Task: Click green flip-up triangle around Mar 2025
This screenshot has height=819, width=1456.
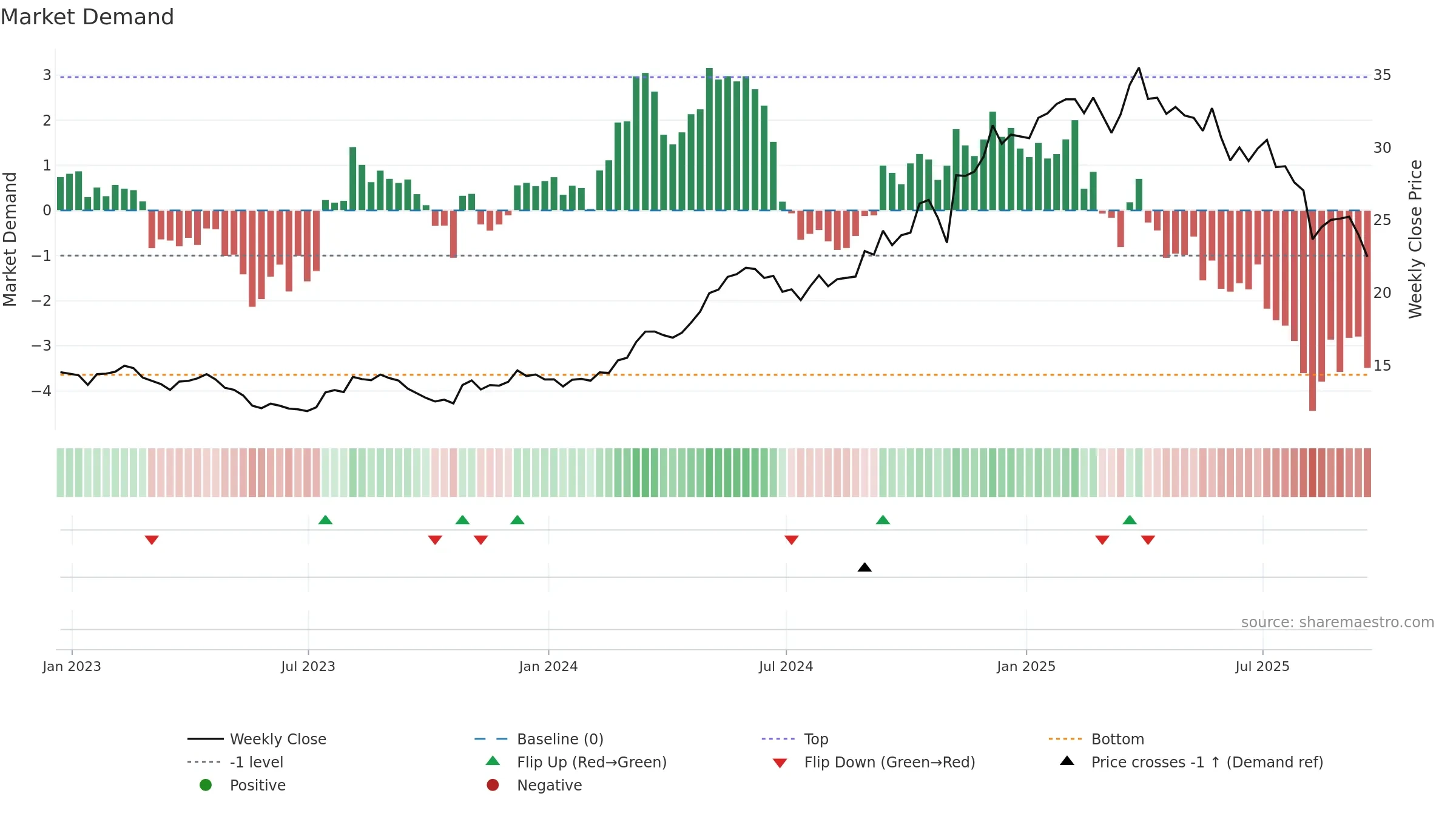Action: [1130, 520]
